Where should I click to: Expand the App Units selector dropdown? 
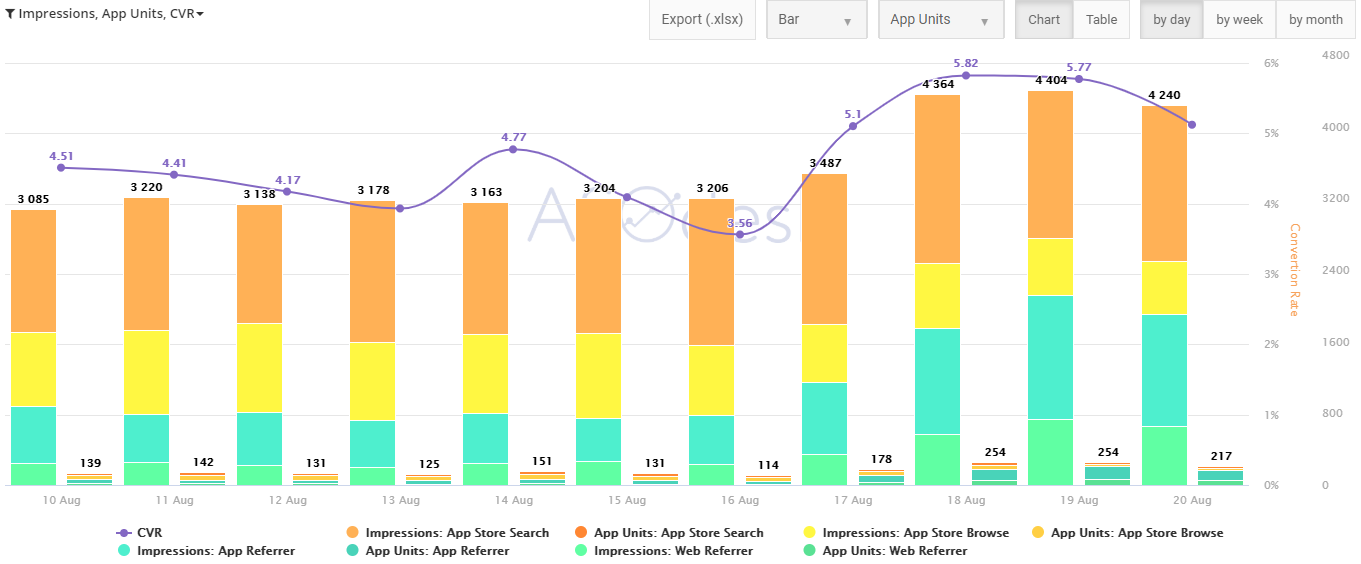coord(940,20)
